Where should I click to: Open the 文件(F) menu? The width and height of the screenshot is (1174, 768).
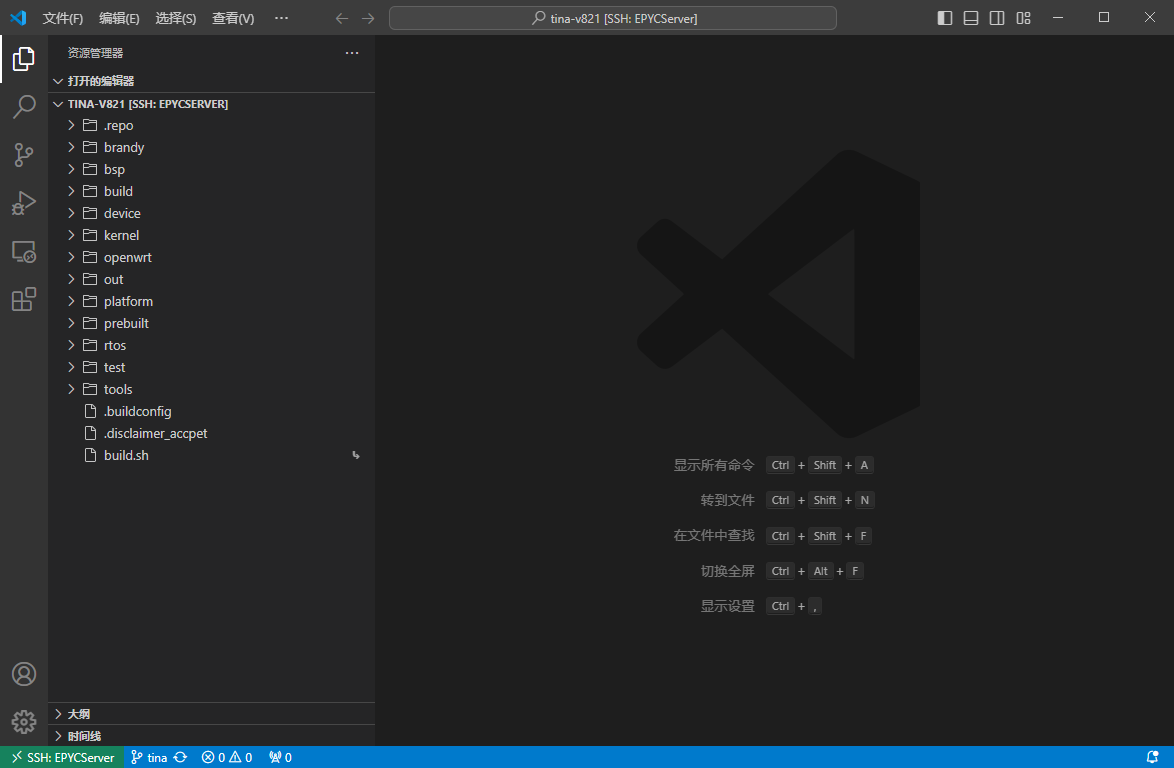click(63, 18)
